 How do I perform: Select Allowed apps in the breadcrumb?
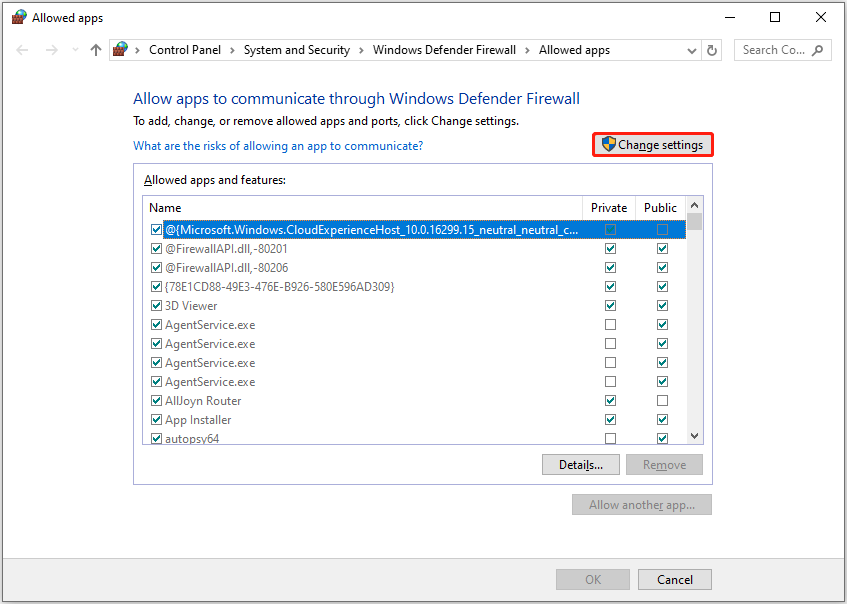click(x=574, y=49)
